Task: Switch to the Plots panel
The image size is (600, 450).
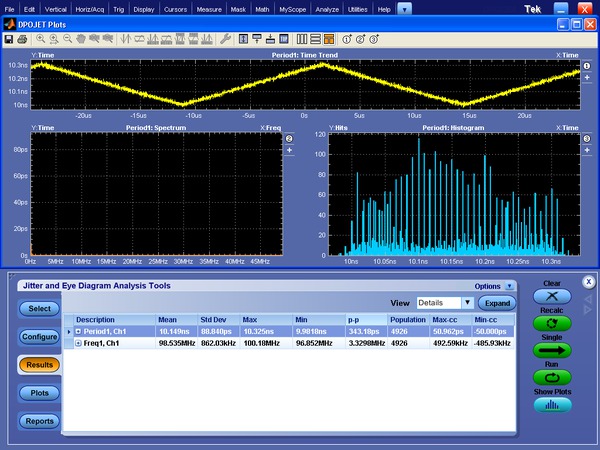Action: tap(39, 393)
